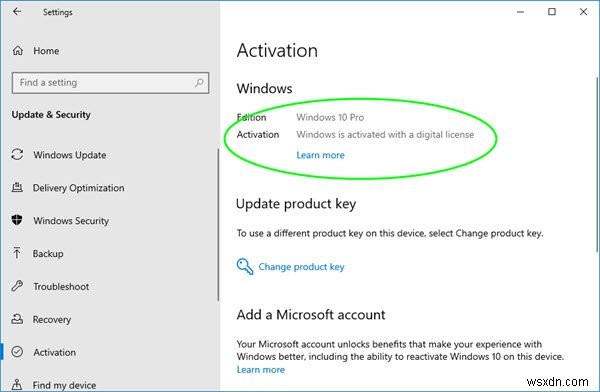Click the search magnifier icon
Image resolution: width=600 pixels, height=392 pixels.
pyautogui.click(x=199, y=82)
